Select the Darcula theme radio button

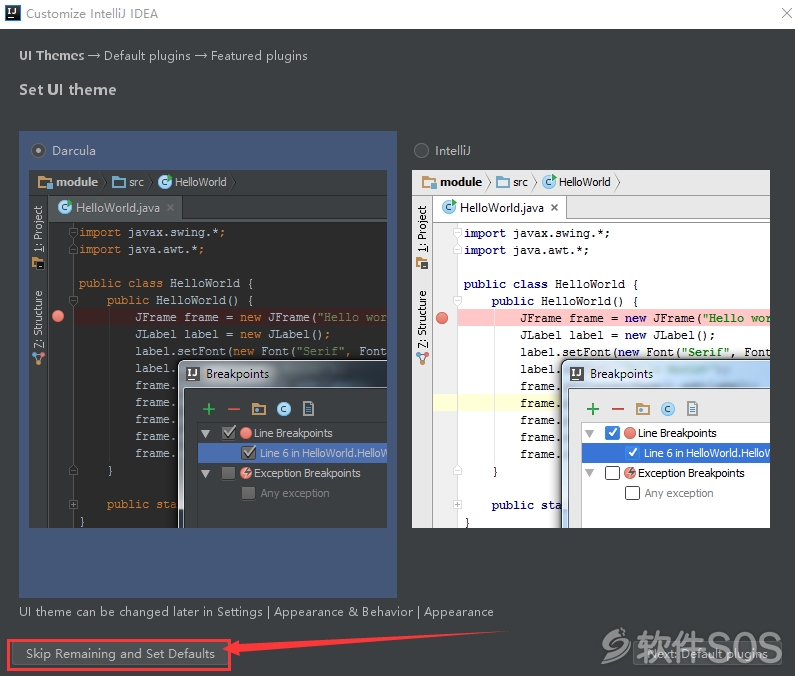coord(39,151)
